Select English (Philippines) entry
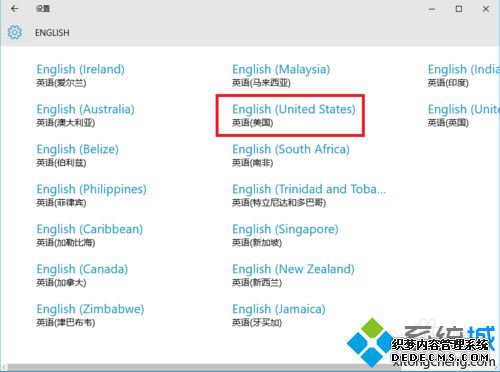This screenshot has height=372, width=500. click(91, 196)
